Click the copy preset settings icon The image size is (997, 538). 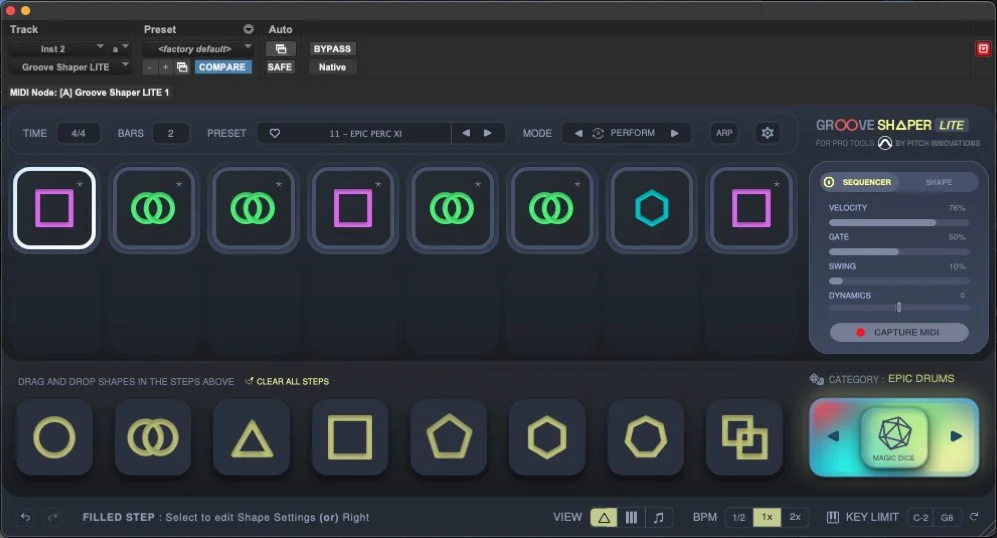pyautogui.click(x=182, y=67)
